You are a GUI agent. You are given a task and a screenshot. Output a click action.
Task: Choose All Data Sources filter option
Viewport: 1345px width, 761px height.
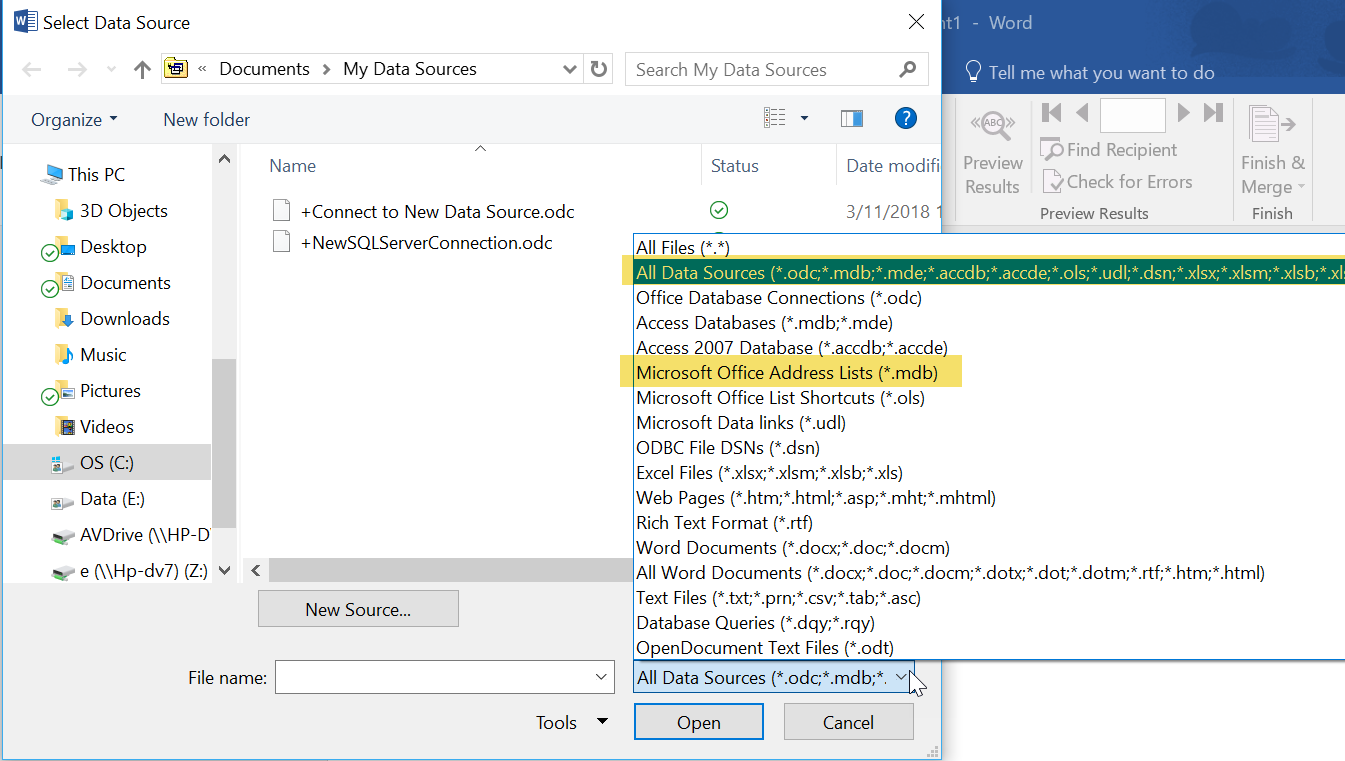[x=990, y=272]
